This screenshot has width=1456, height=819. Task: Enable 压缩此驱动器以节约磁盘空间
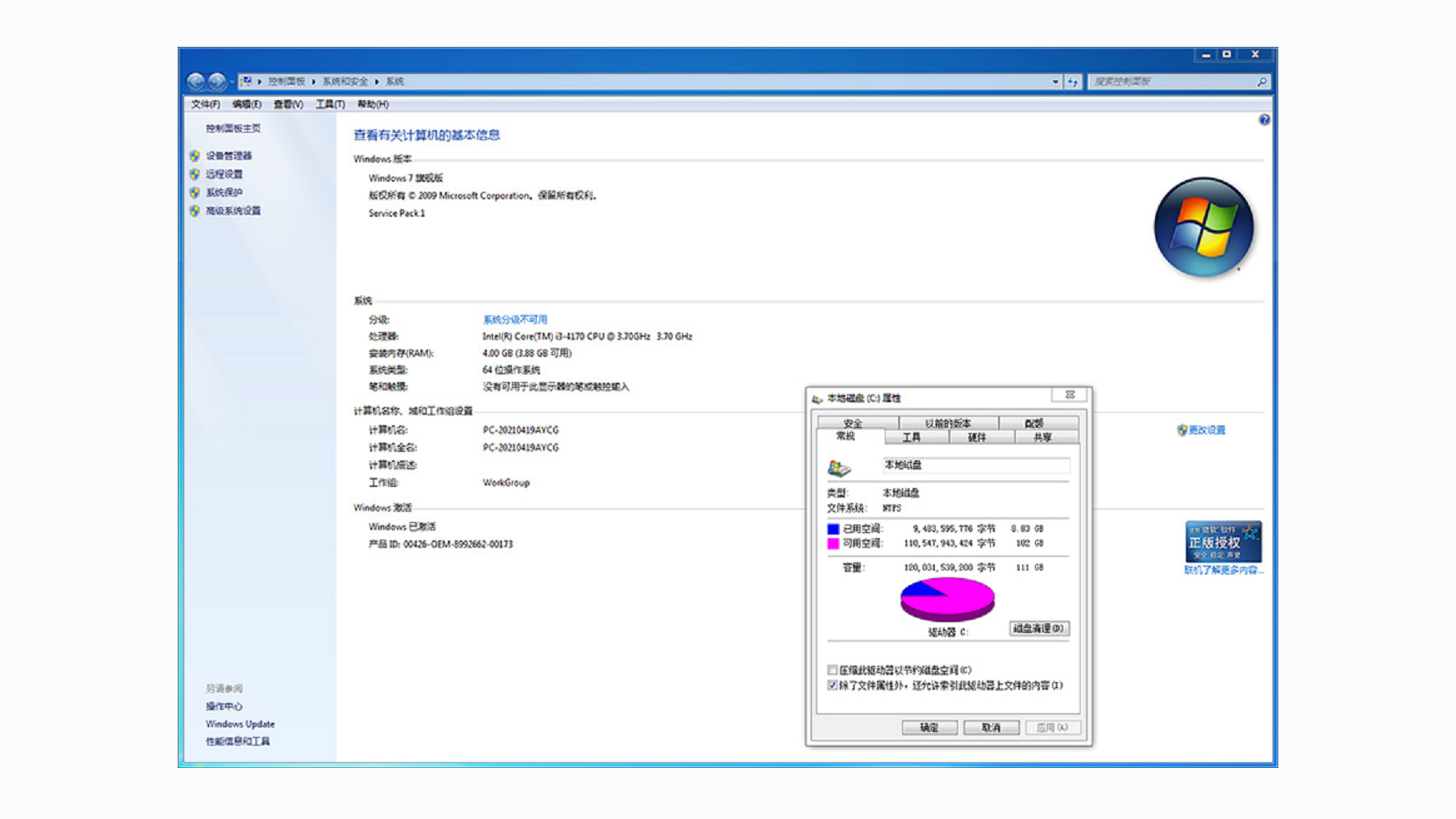831,669
